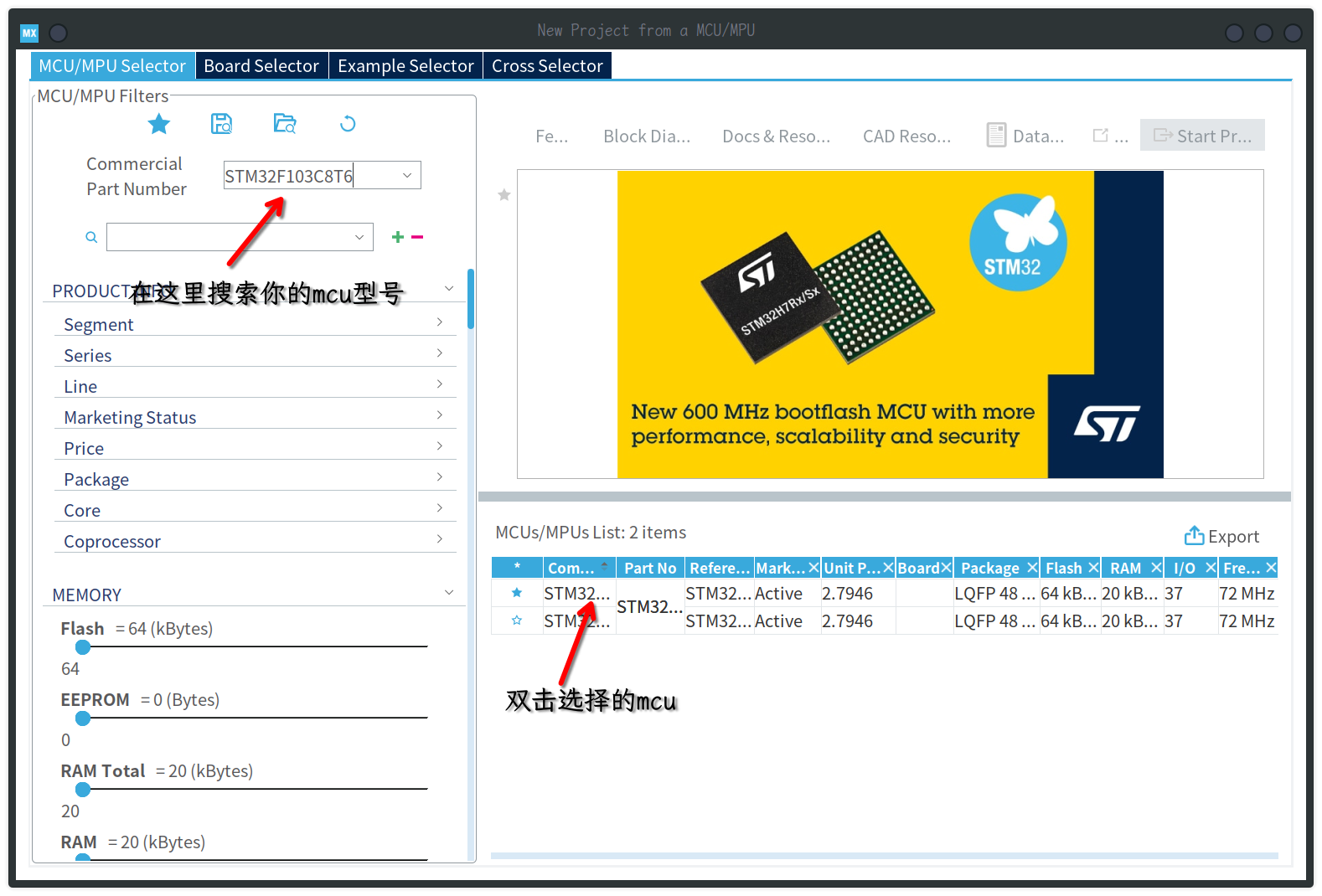Add a filter with the green plus icon
Screen dimensions: 1322x896
tap(398, 237)
